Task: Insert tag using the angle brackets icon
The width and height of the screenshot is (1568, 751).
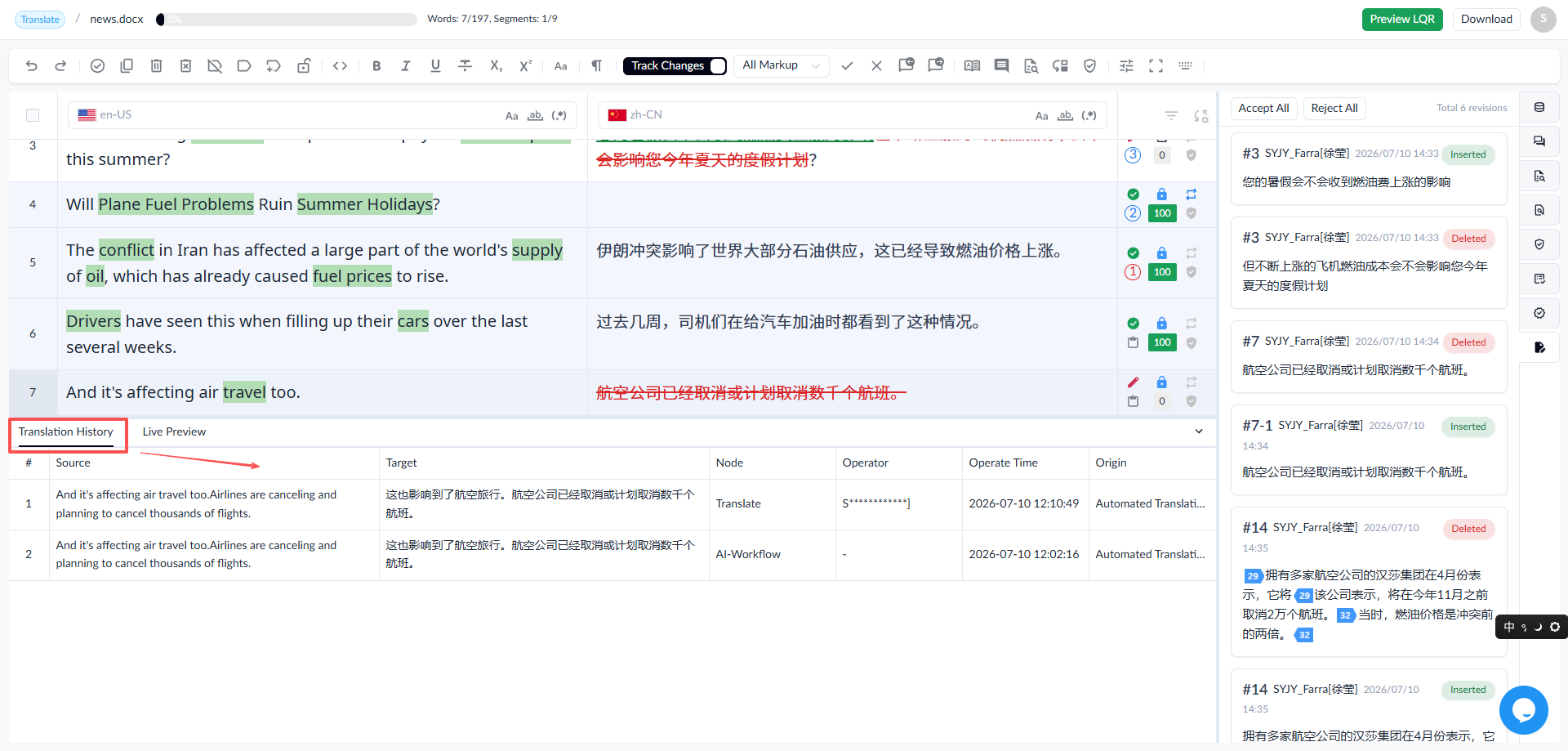Action: click(341, 66)
